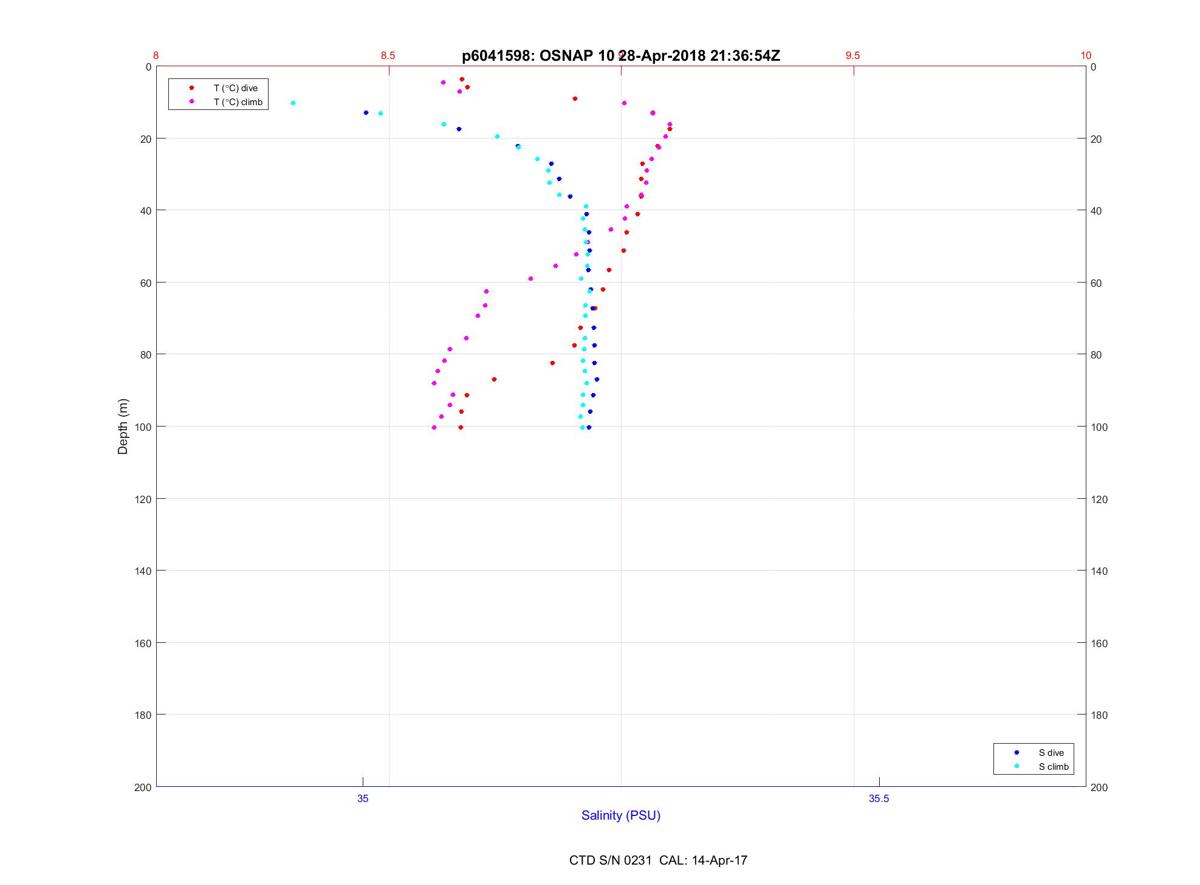
Task: Click the 'Salinity (PSU)' x-axis label
Action: tap(621, 816)
